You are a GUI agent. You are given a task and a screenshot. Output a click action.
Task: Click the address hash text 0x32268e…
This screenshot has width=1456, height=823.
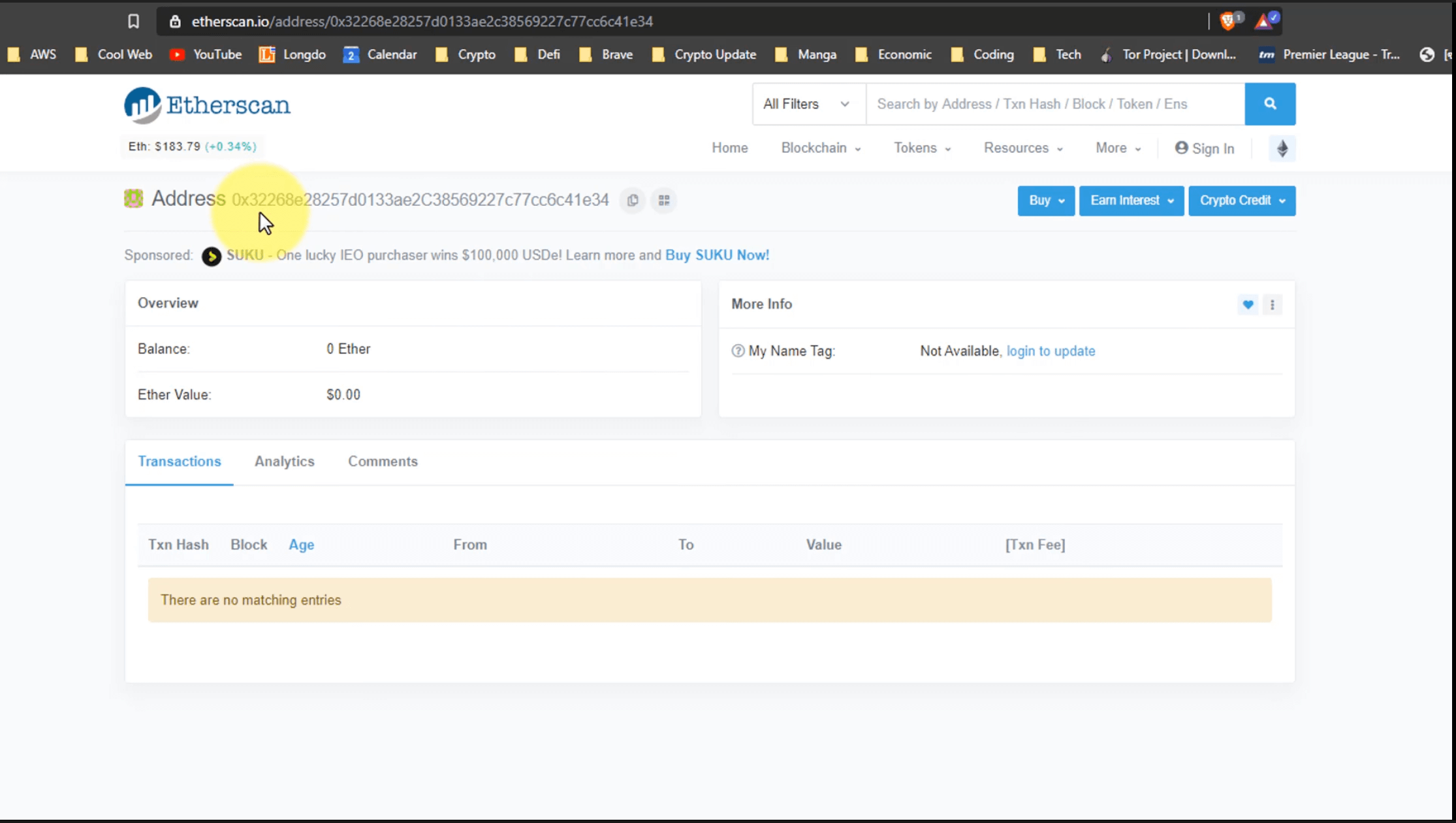coord(420,200)
